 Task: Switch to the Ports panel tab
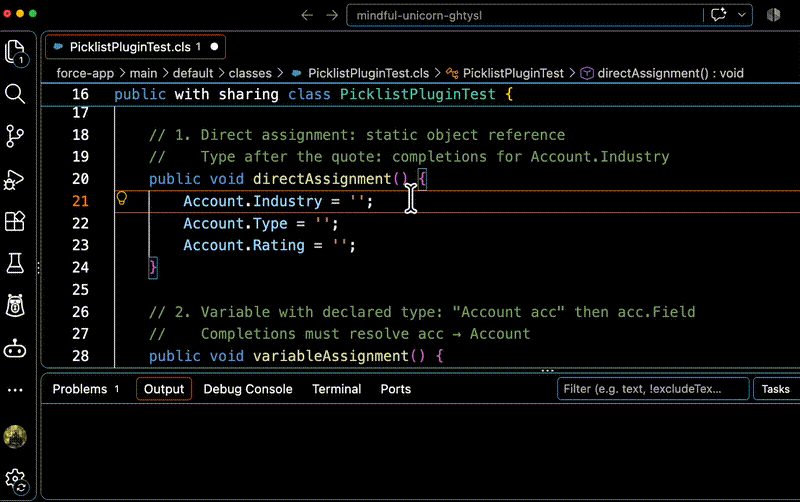395,389
